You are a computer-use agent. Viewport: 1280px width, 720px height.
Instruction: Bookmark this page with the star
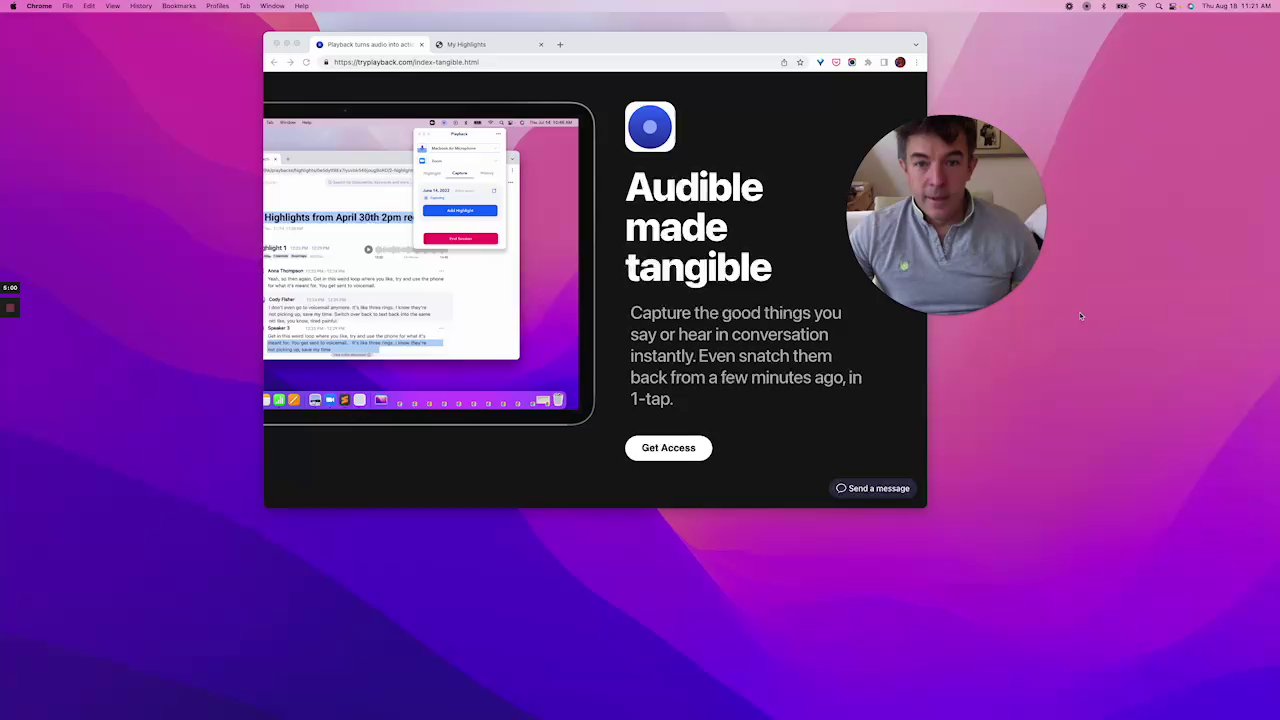(x=800, y=62)
